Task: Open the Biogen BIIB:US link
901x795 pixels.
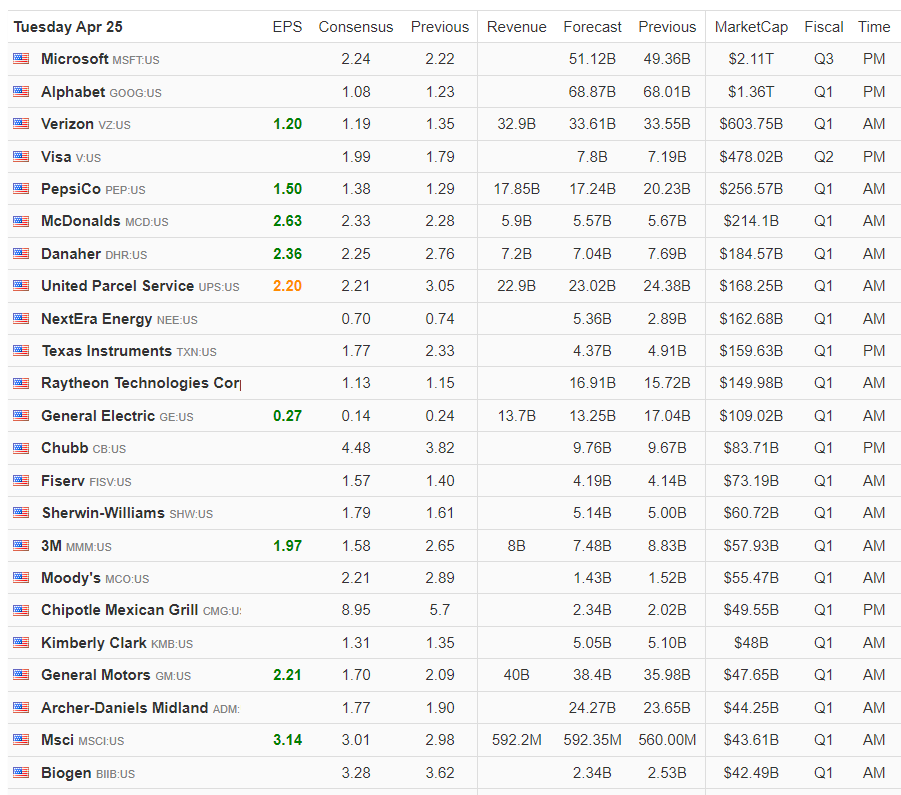Action: [x=88, y=773]
